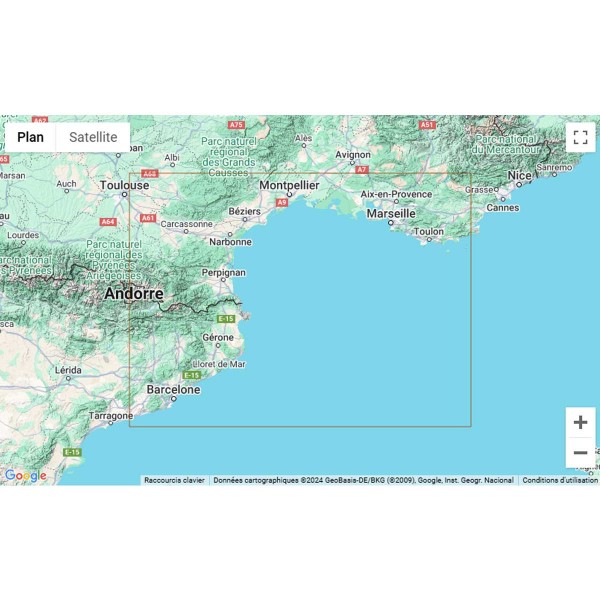The width and height of the screenshot is (600, 600).
Task: Click the A7 highway shield near Avignon
Action: 362,170
